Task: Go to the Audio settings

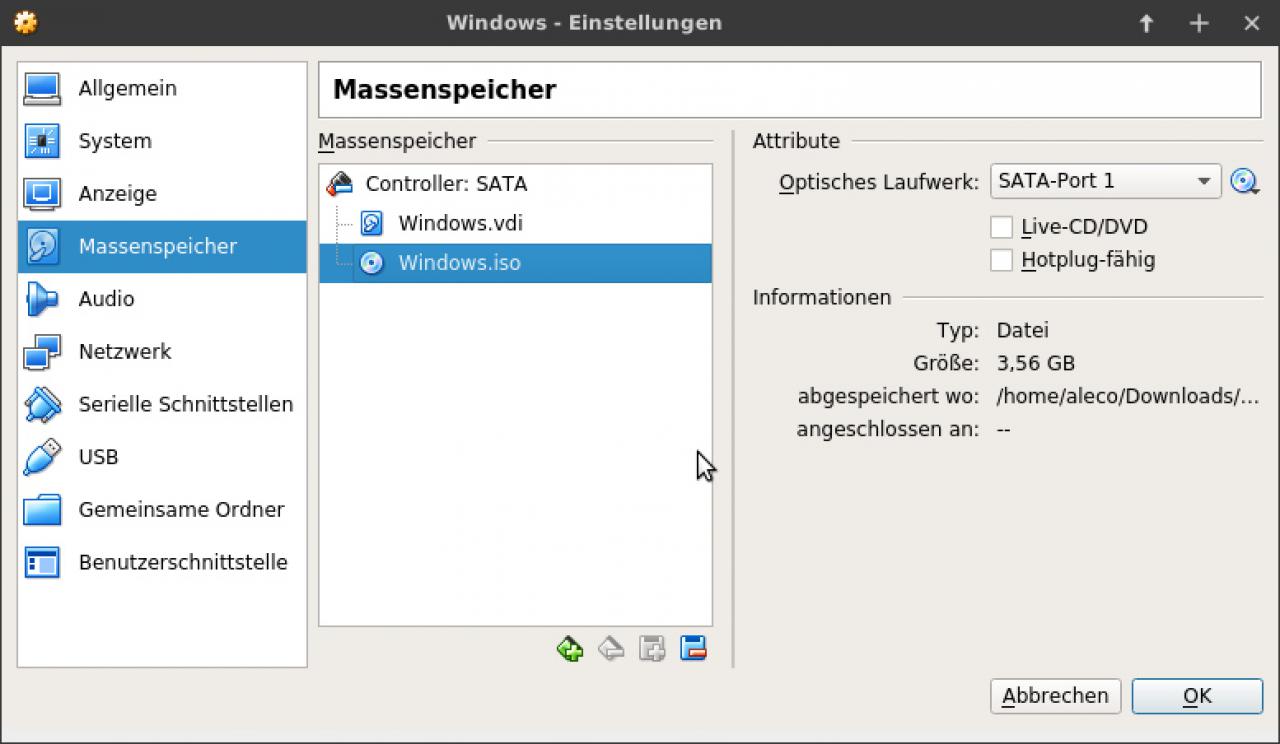Action: (162, 299)
